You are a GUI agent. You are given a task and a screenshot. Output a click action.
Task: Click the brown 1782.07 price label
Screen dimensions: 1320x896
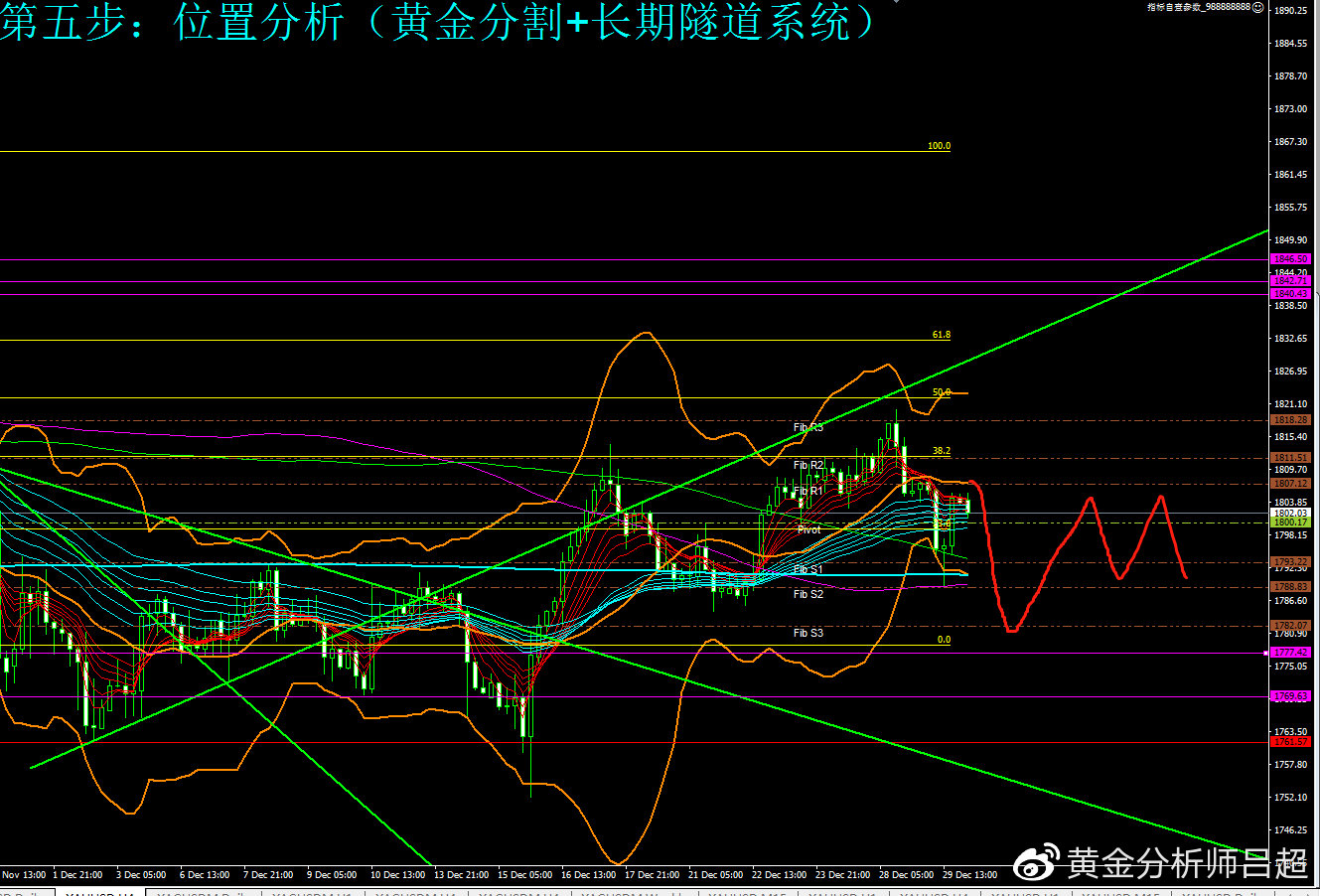tap(1291, 626)
